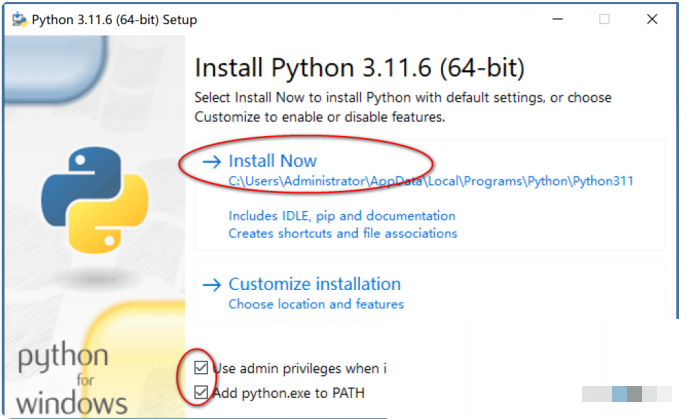Click the Python311 install path line
This screenshot has height=419, width=687.
pos(431,181)
